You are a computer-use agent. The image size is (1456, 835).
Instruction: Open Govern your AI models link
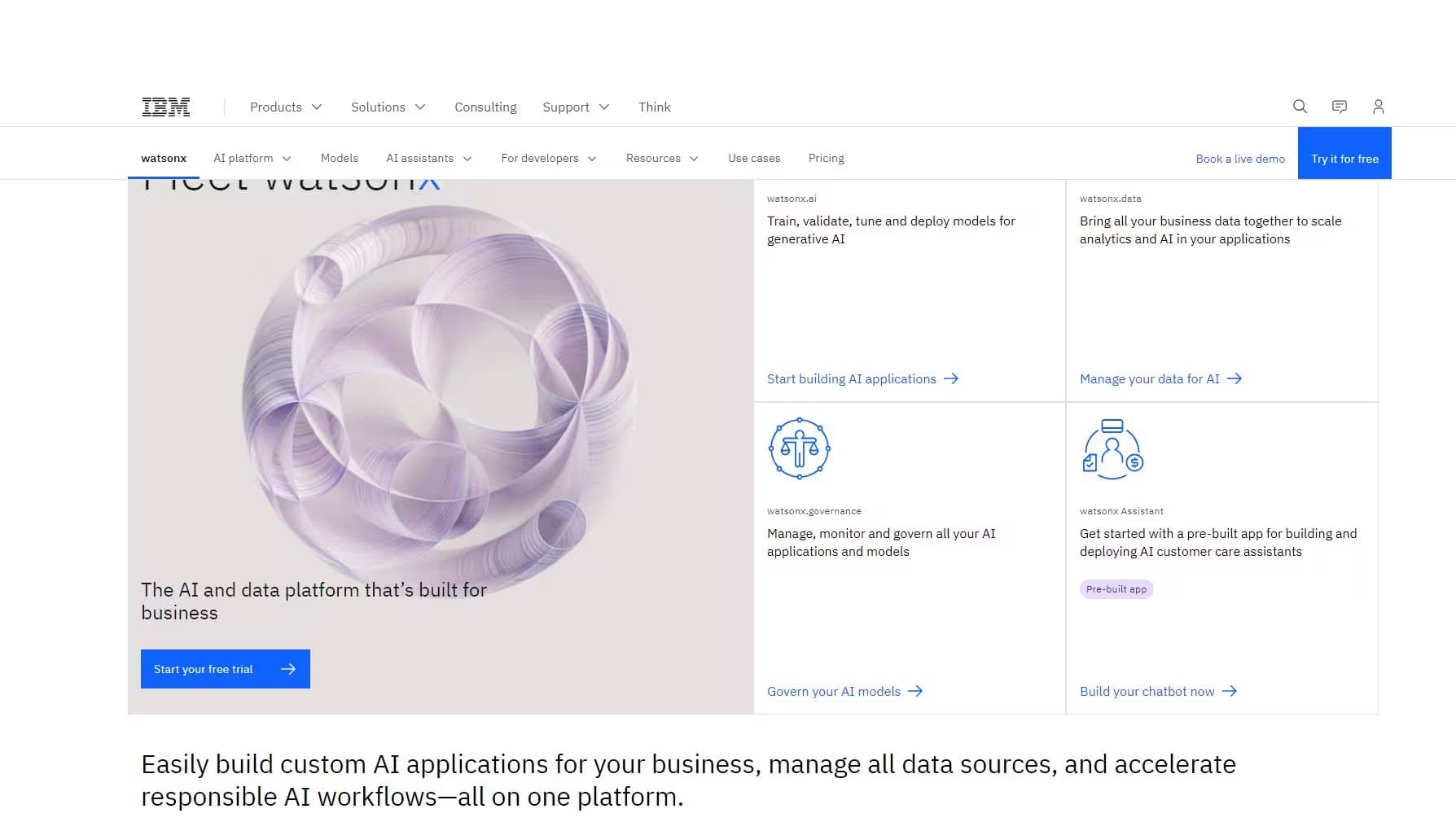click(844, 691)
